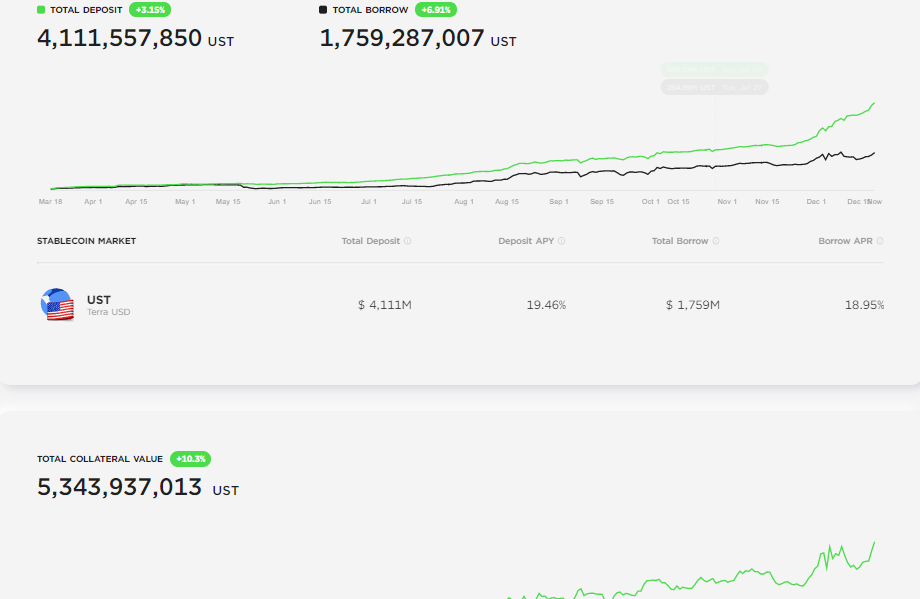Click the 5,343,937,013 collateral value amount
Viewport: 920px width, 599px height.
(x=119, y=488)
